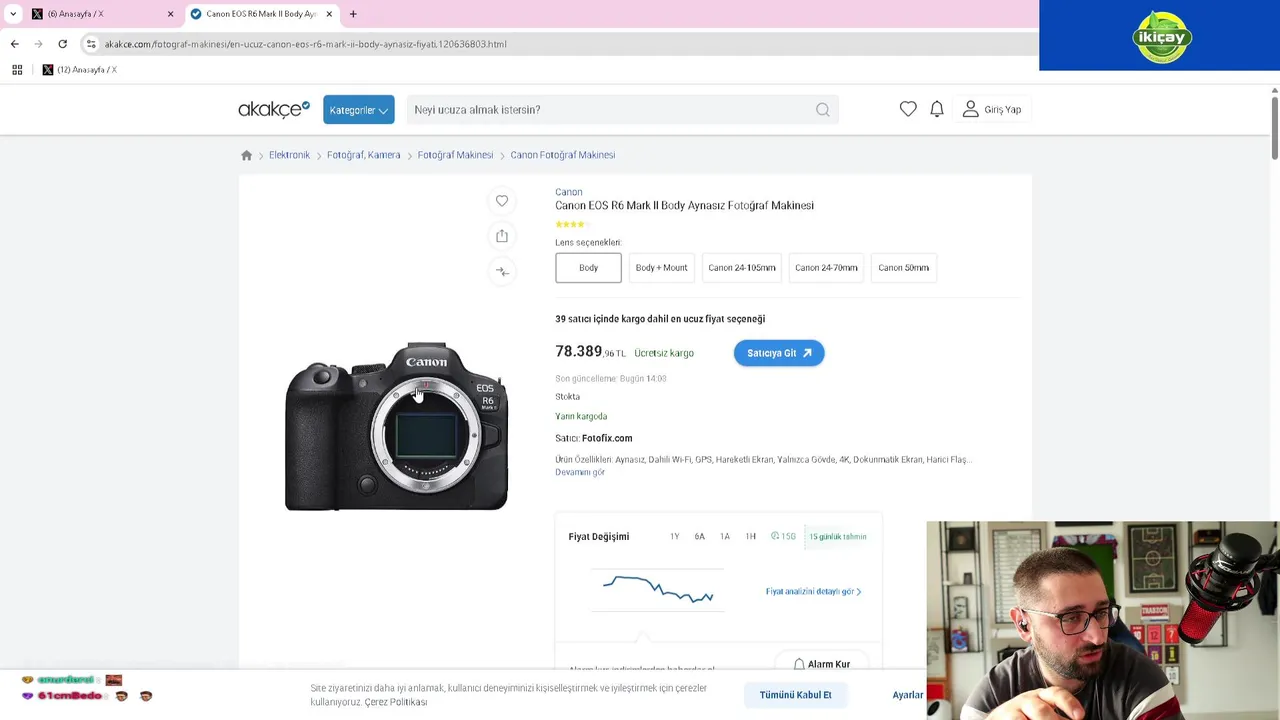Select the 15 günlük tahmin tab
The height and width of the screenshot is (720, 1280).
pos(838,537)
